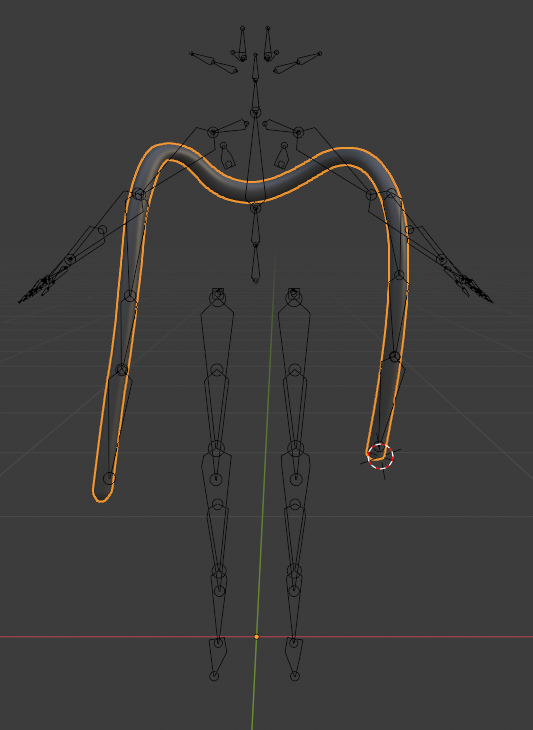Click the orange origin dot on the red axis
The image size is (533, 730).
coord(256,636)
